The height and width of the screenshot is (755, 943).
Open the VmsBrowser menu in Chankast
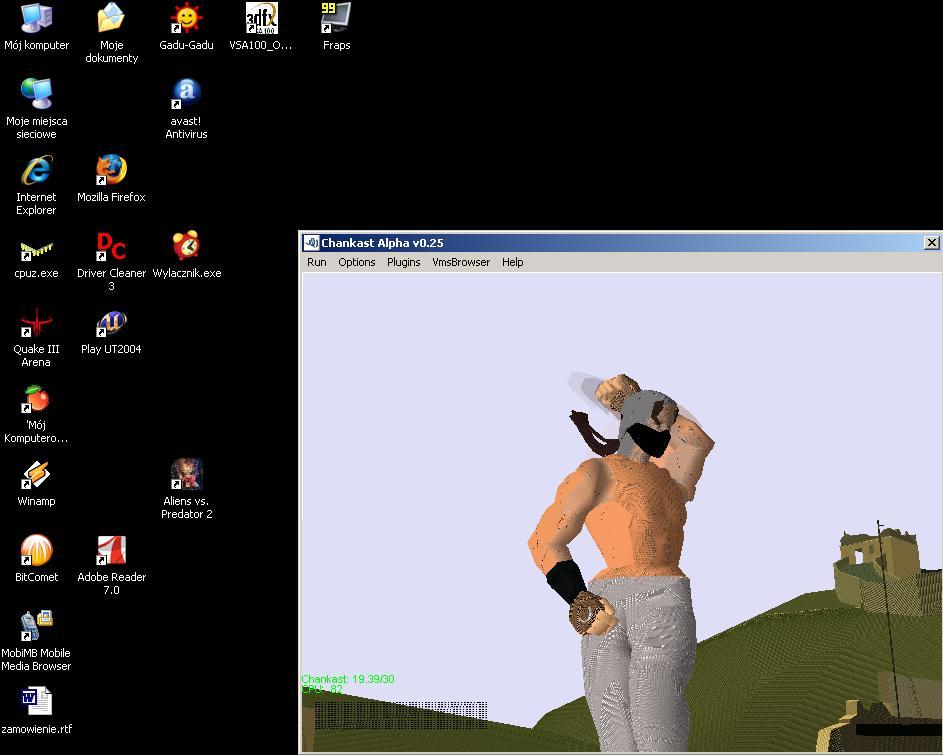(461, 262)
